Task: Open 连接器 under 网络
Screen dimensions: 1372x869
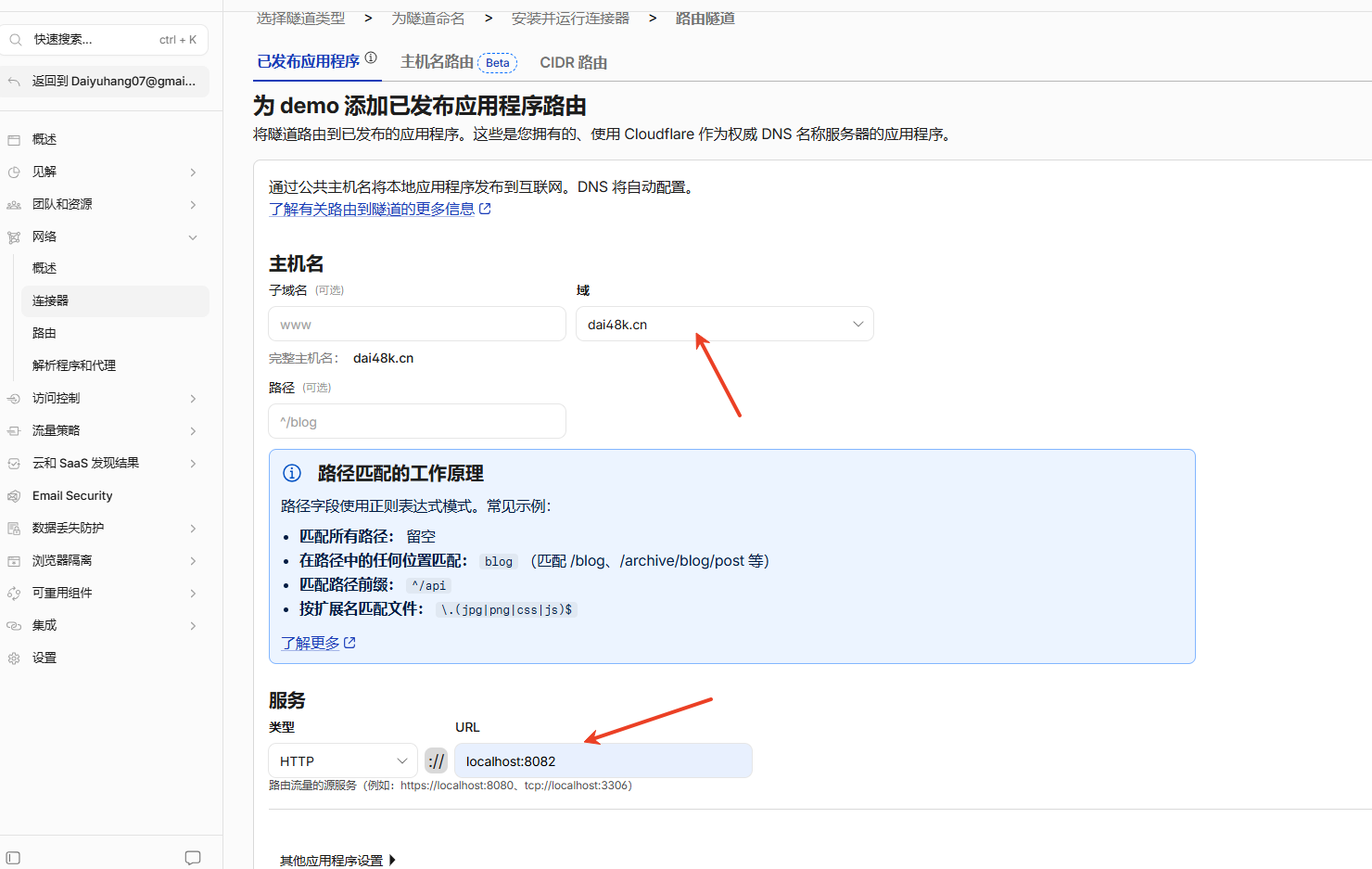Action: (x=115, y=300)
